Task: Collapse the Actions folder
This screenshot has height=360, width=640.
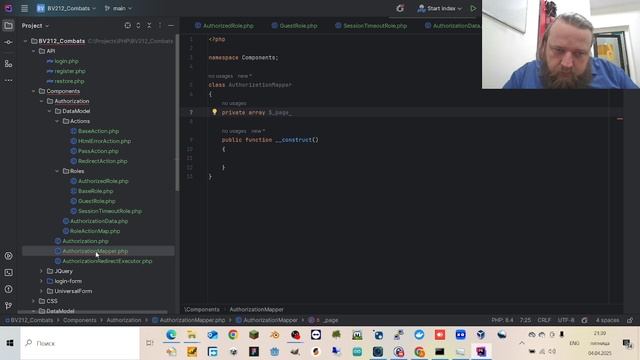Action: (57, 121)
